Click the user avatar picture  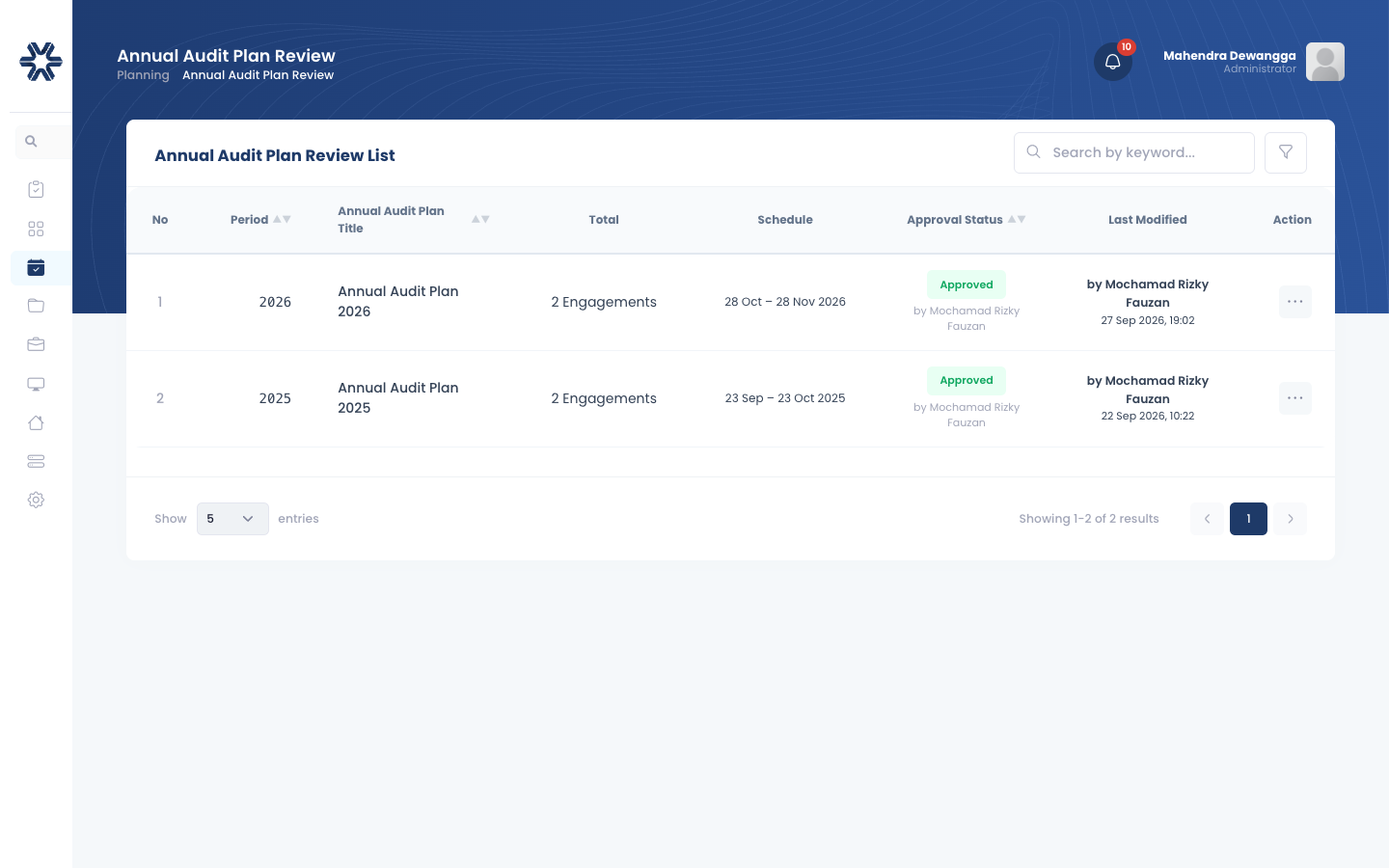click(1325, 62)
